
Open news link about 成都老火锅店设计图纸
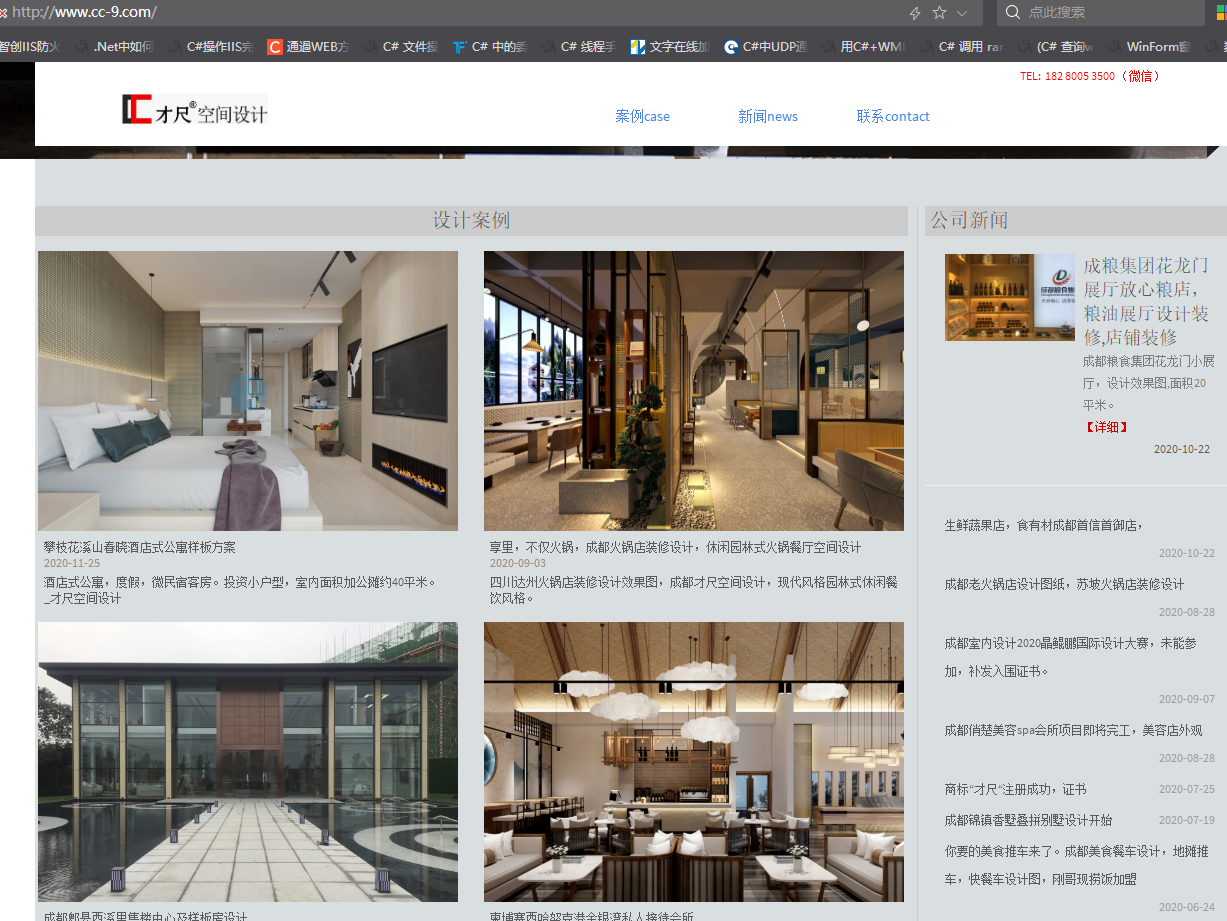(1063, 584)
